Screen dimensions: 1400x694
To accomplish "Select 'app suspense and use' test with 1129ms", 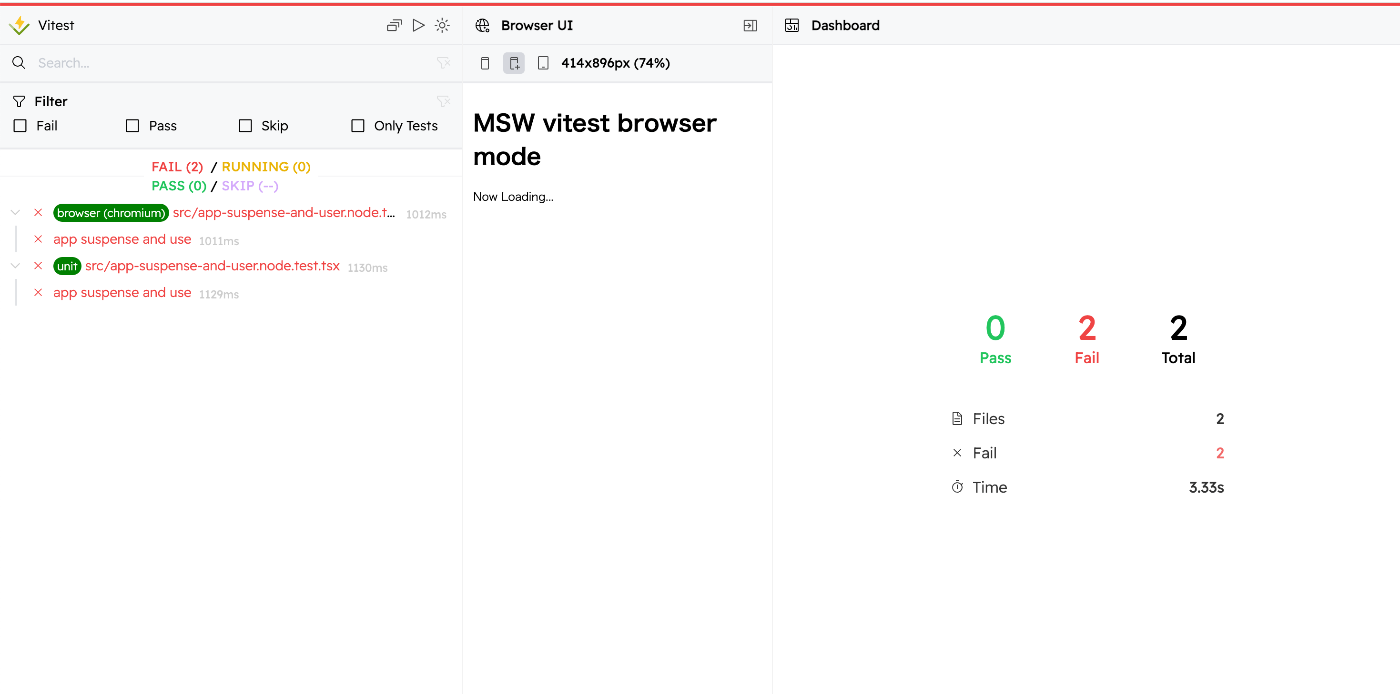I will tap(122, 293).
